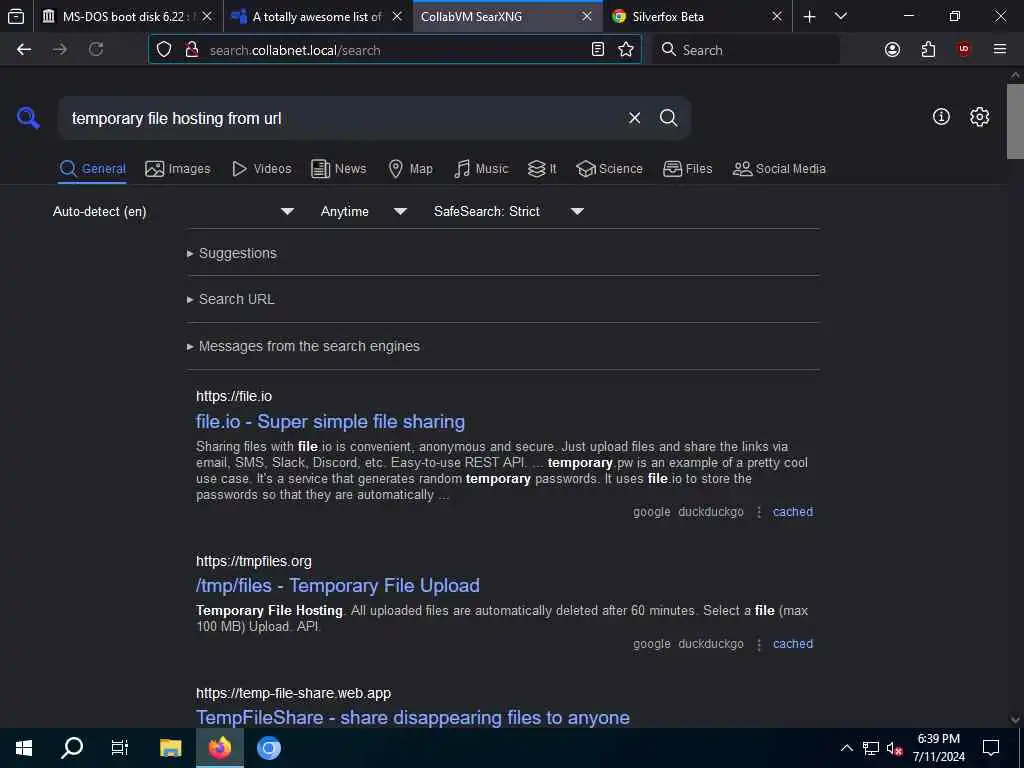Open the notification center icon
This screenshot has height=768, width=1024.
[991, 748]
